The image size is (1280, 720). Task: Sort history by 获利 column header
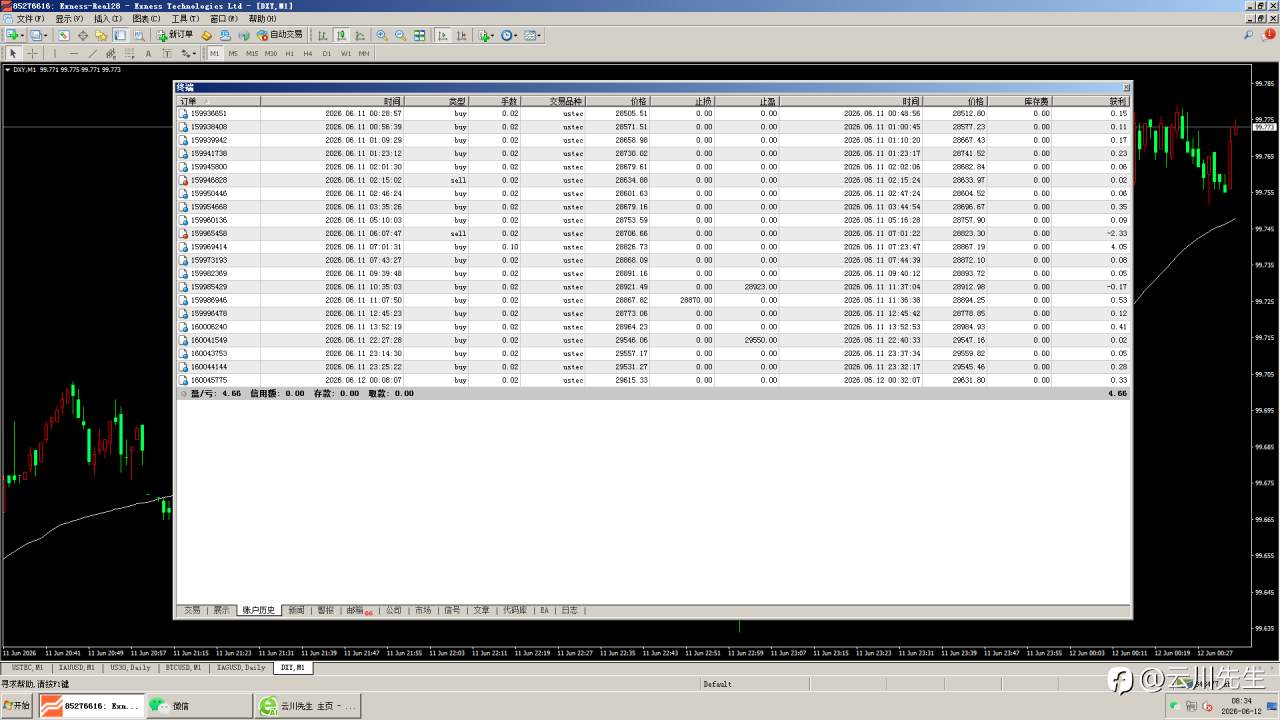tap(1117, 101)
